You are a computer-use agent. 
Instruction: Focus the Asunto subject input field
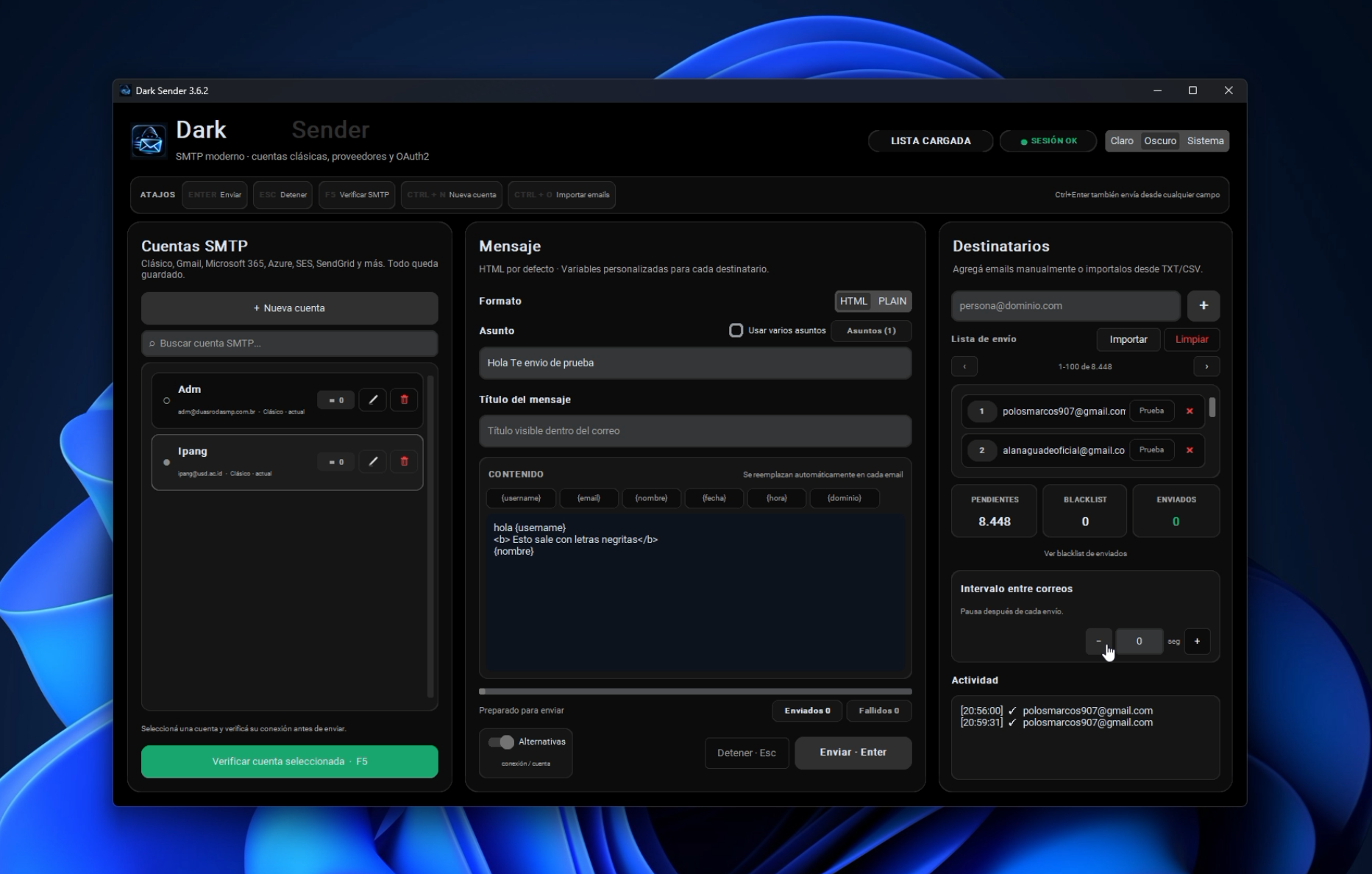click(695, 363)
